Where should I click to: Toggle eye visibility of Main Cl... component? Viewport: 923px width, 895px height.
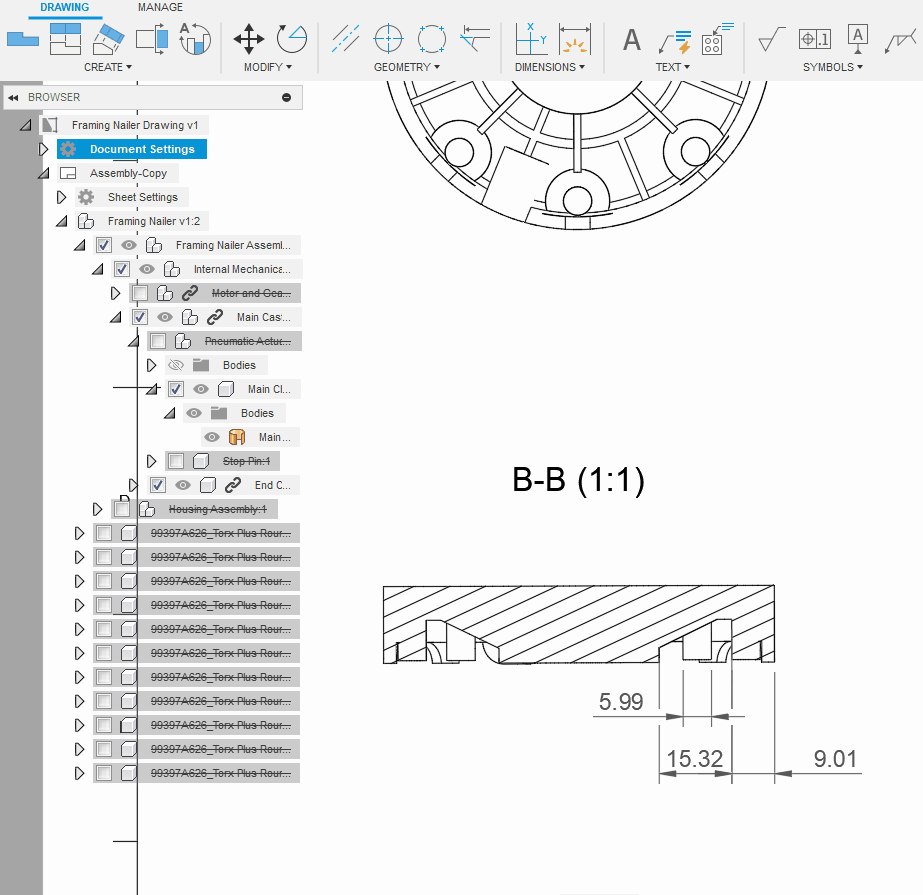point(201,389)
